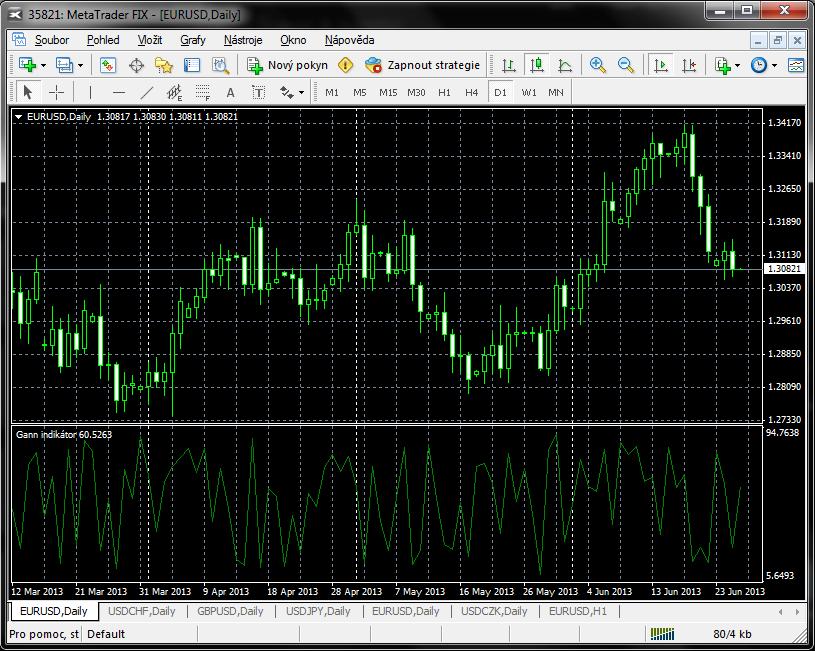Set timeframe to M15
Screen dimensions: 815x651
click(x=388, y=93)
